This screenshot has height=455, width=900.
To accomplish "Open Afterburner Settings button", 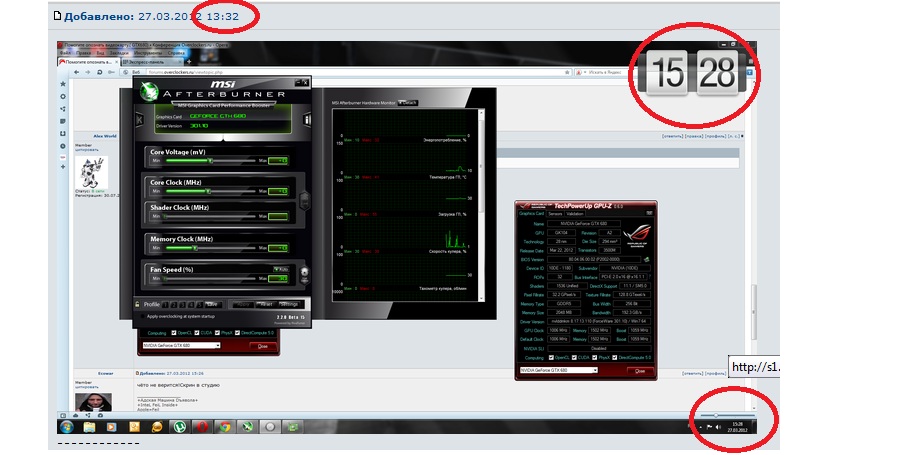I will click(289, 304).
